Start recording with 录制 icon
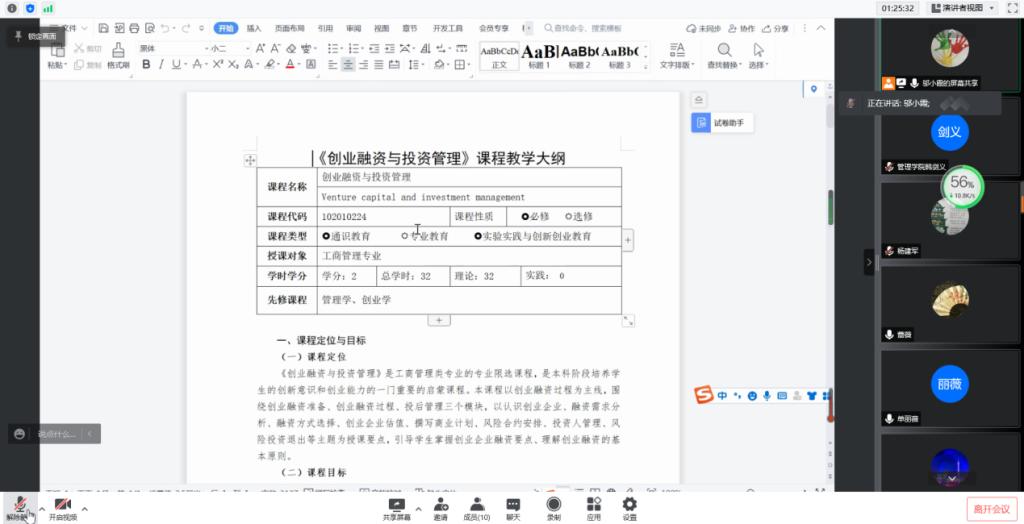The height and width of the screenshot is (524, 1024). click(553, 506)
